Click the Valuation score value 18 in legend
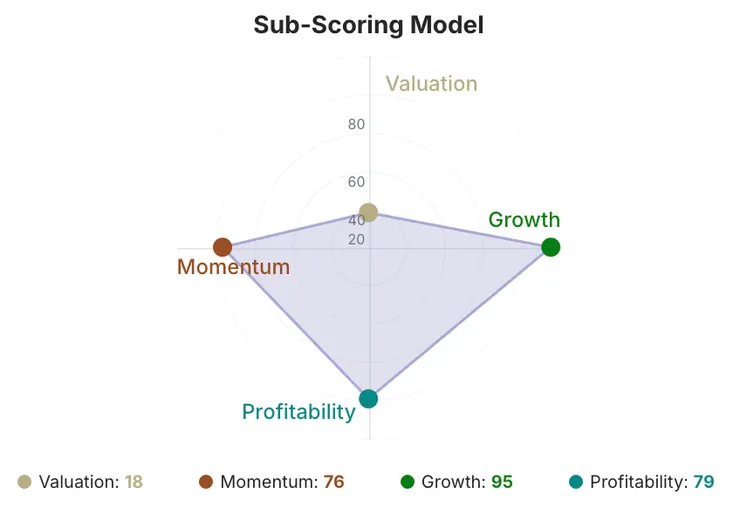The width and height of the screenshot is (740, 508). tap(134, 482)
